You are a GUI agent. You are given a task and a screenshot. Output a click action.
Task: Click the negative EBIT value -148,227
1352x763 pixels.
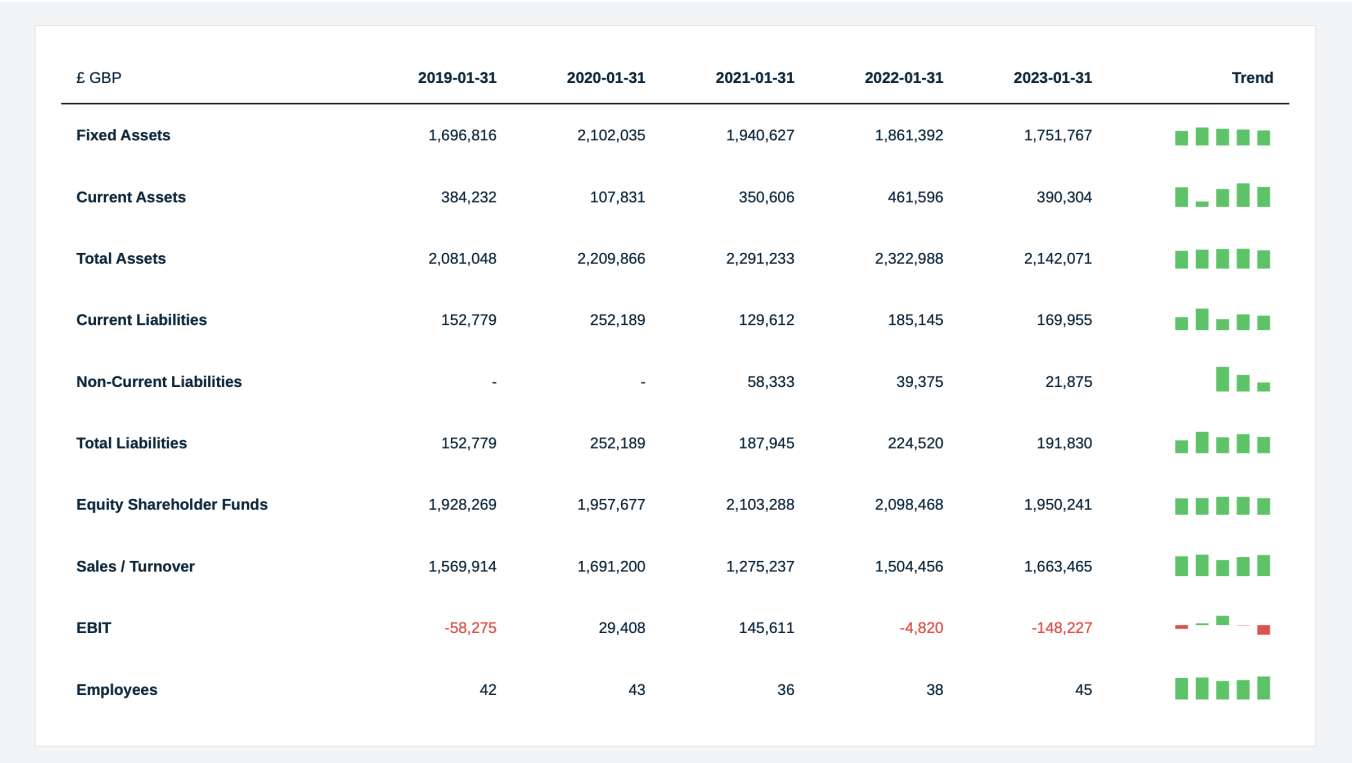(1062, 628)
